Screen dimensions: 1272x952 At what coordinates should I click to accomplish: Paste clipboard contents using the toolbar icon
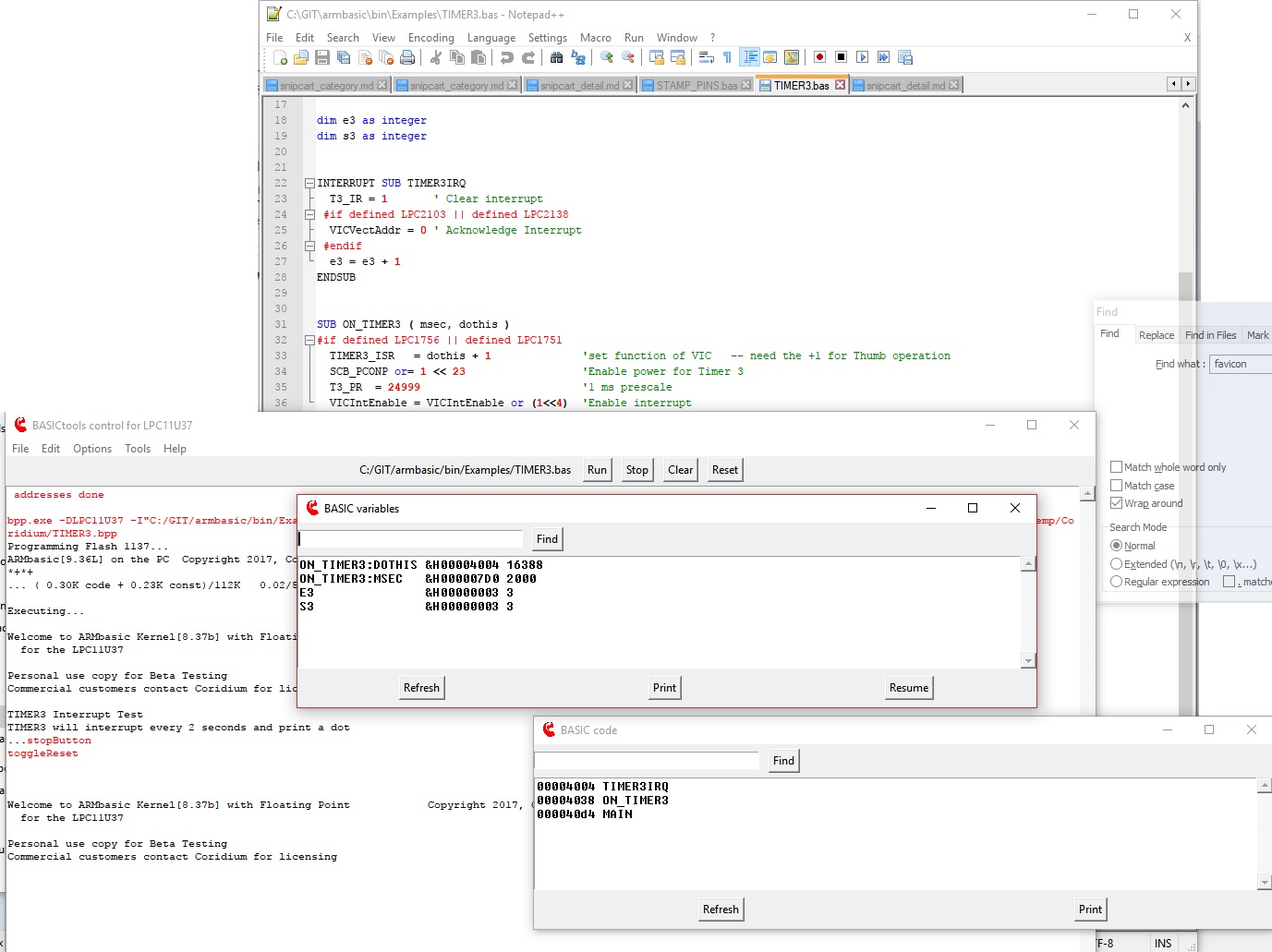click(x=479, y=57)
